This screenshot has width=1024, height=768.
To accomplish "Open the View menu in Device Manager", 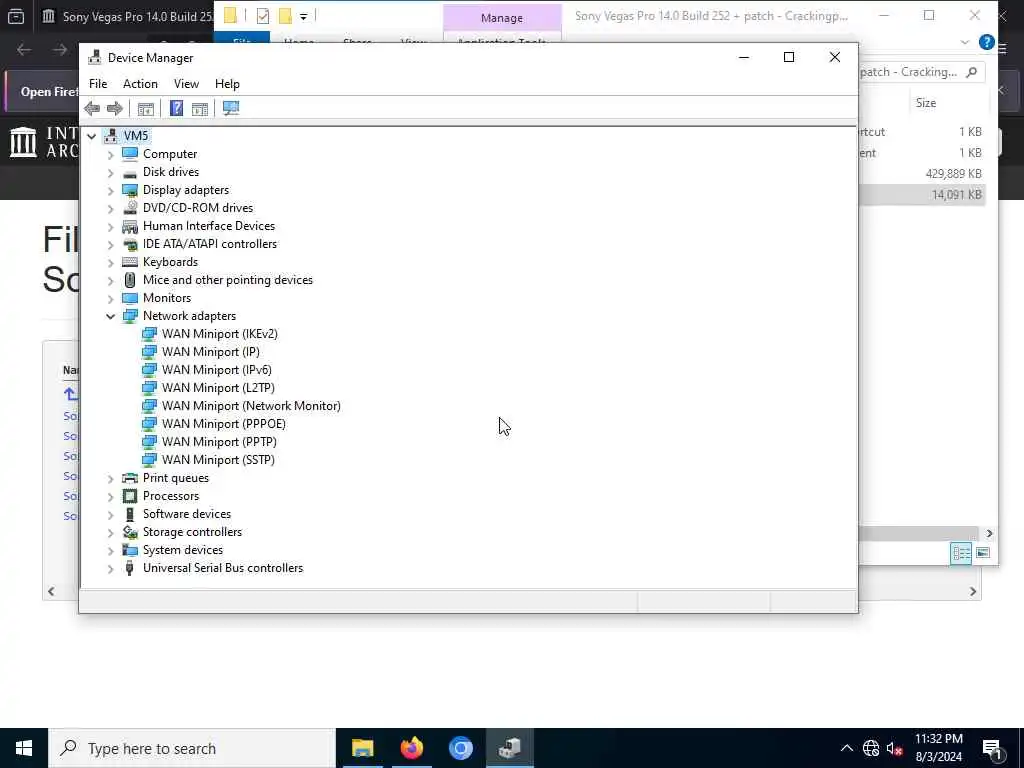I will point(186,84).
